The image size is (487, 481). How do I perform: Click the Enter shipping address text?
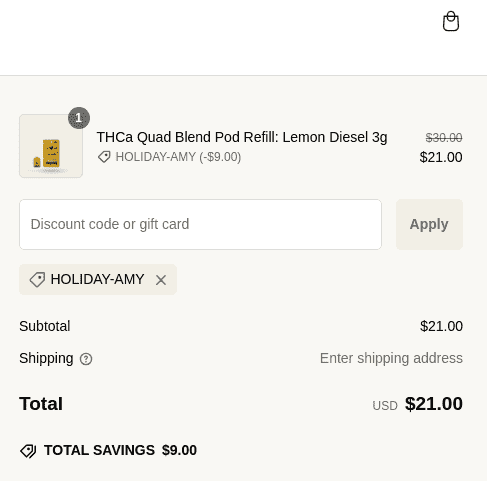[x=391, y=358]
